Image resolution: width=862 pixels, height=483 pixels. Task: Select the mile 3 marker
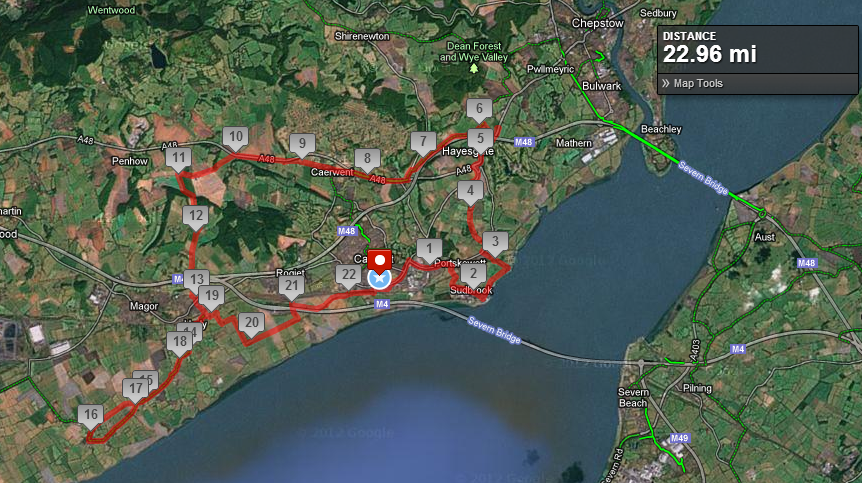tap(495, 243)
